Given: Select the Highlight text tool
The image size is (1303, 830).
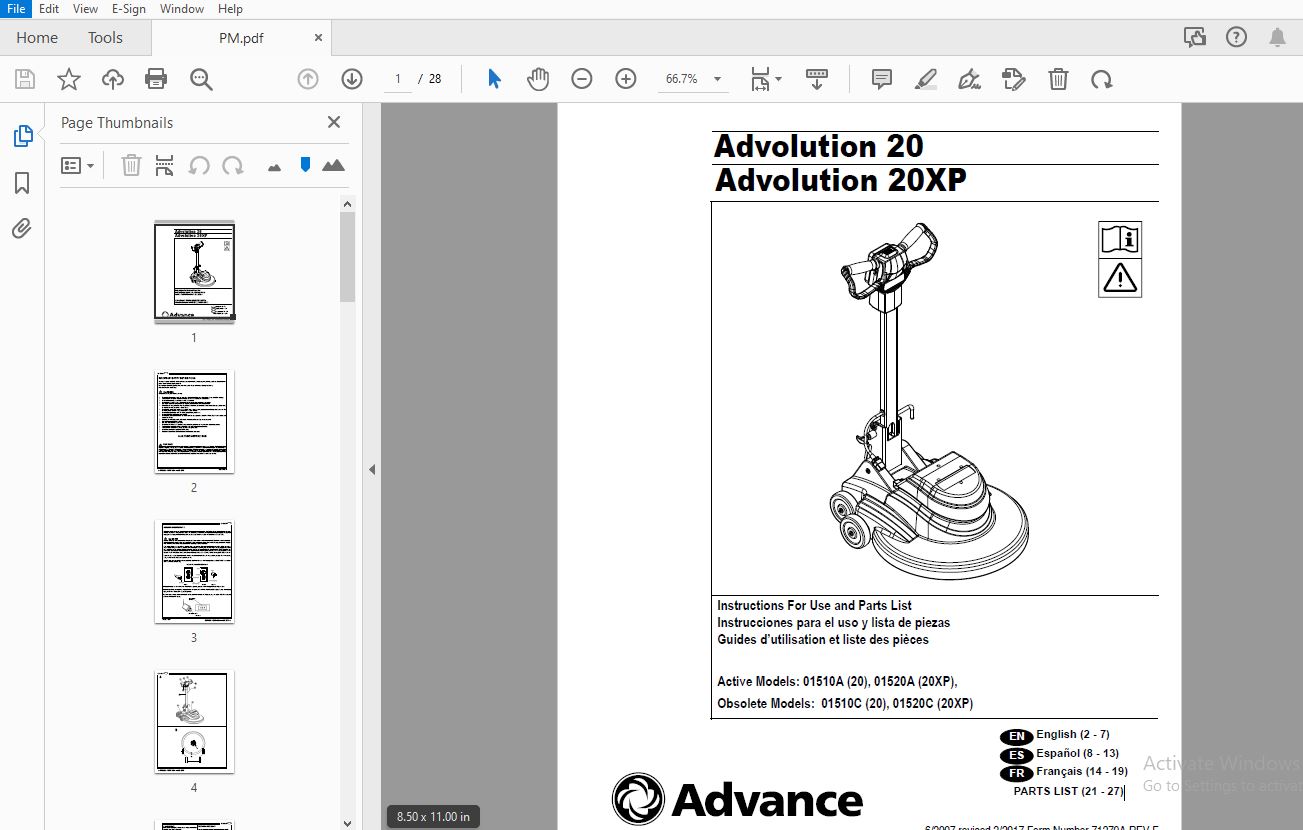Looking at the screenshot, I should click(925, 78).
